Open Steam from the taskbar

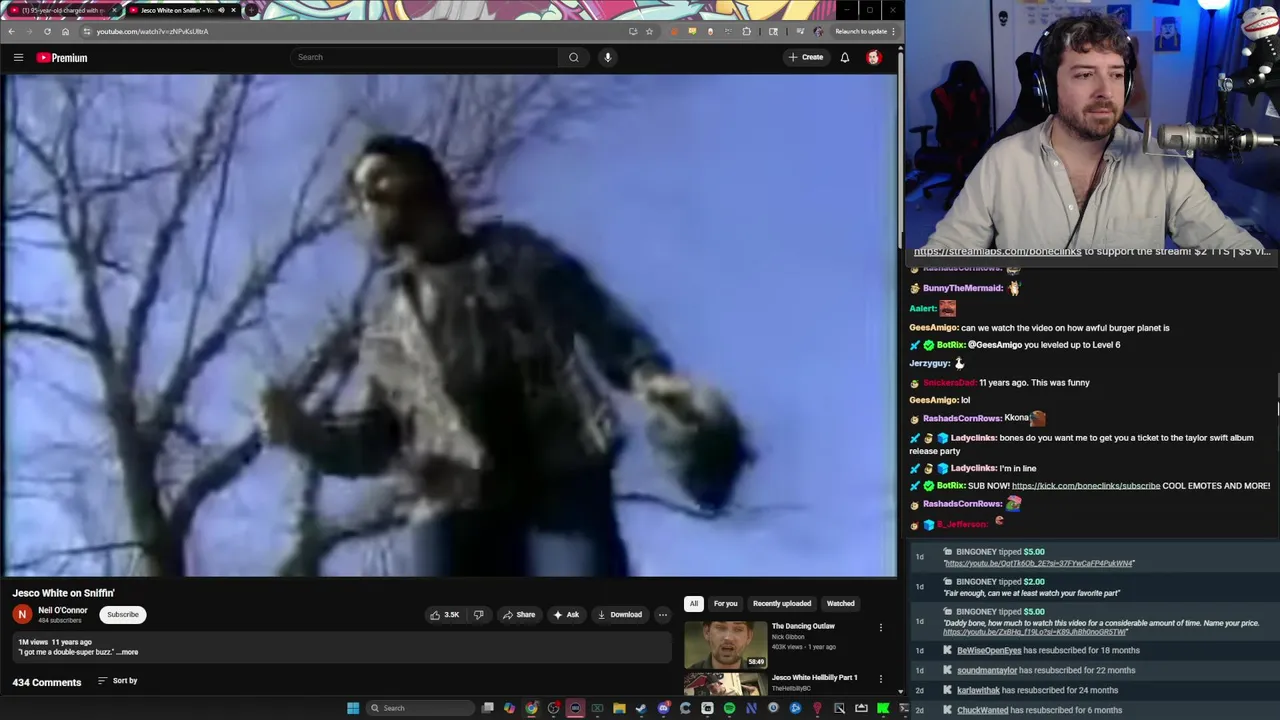[641, 708]
